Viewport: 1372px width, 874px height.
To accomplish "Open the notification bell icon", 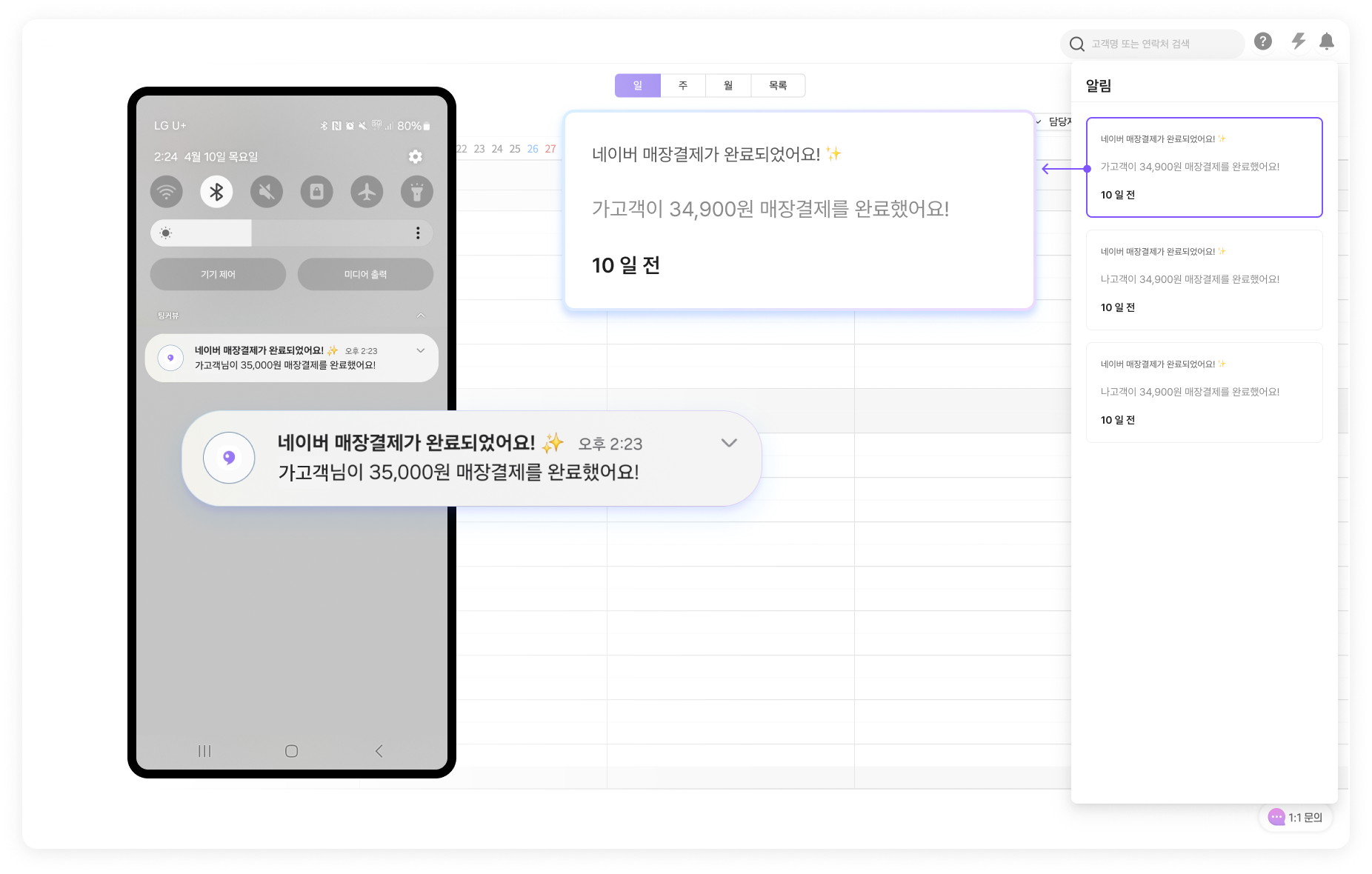I will [1327, 41].
